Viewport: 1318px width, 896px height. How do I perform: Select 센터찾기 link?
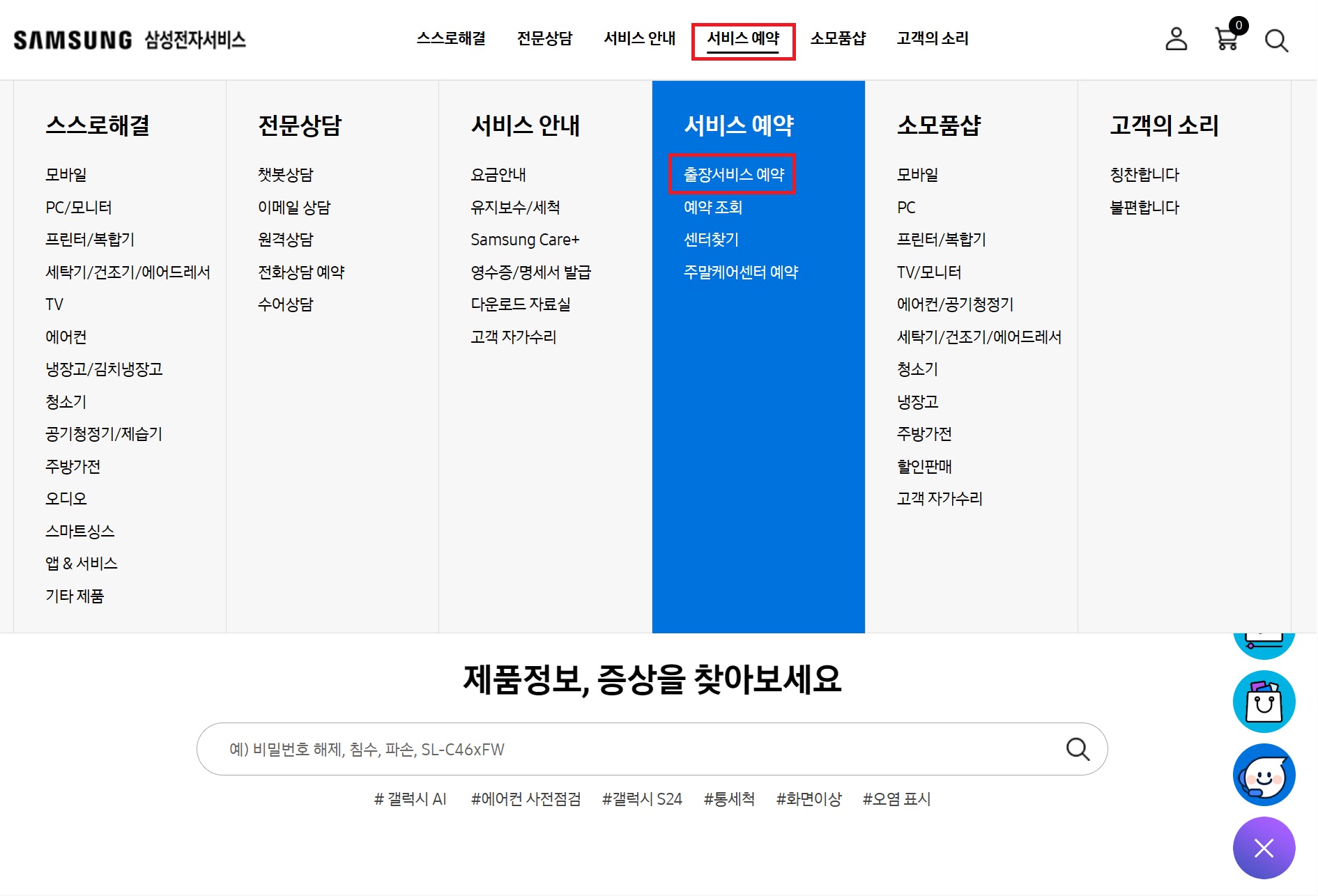pos(711,239)
